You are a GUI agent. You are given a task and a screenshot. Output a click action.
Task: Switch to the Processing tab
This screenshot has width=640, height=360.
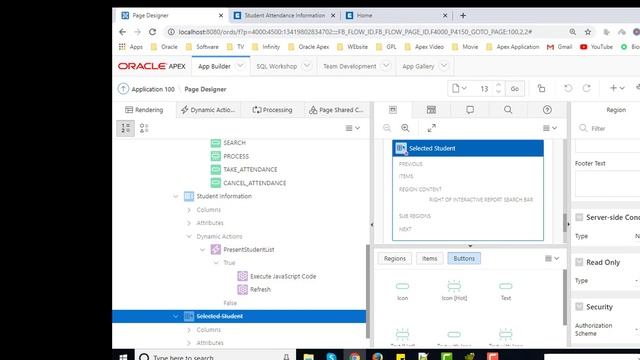coord(272,110)
